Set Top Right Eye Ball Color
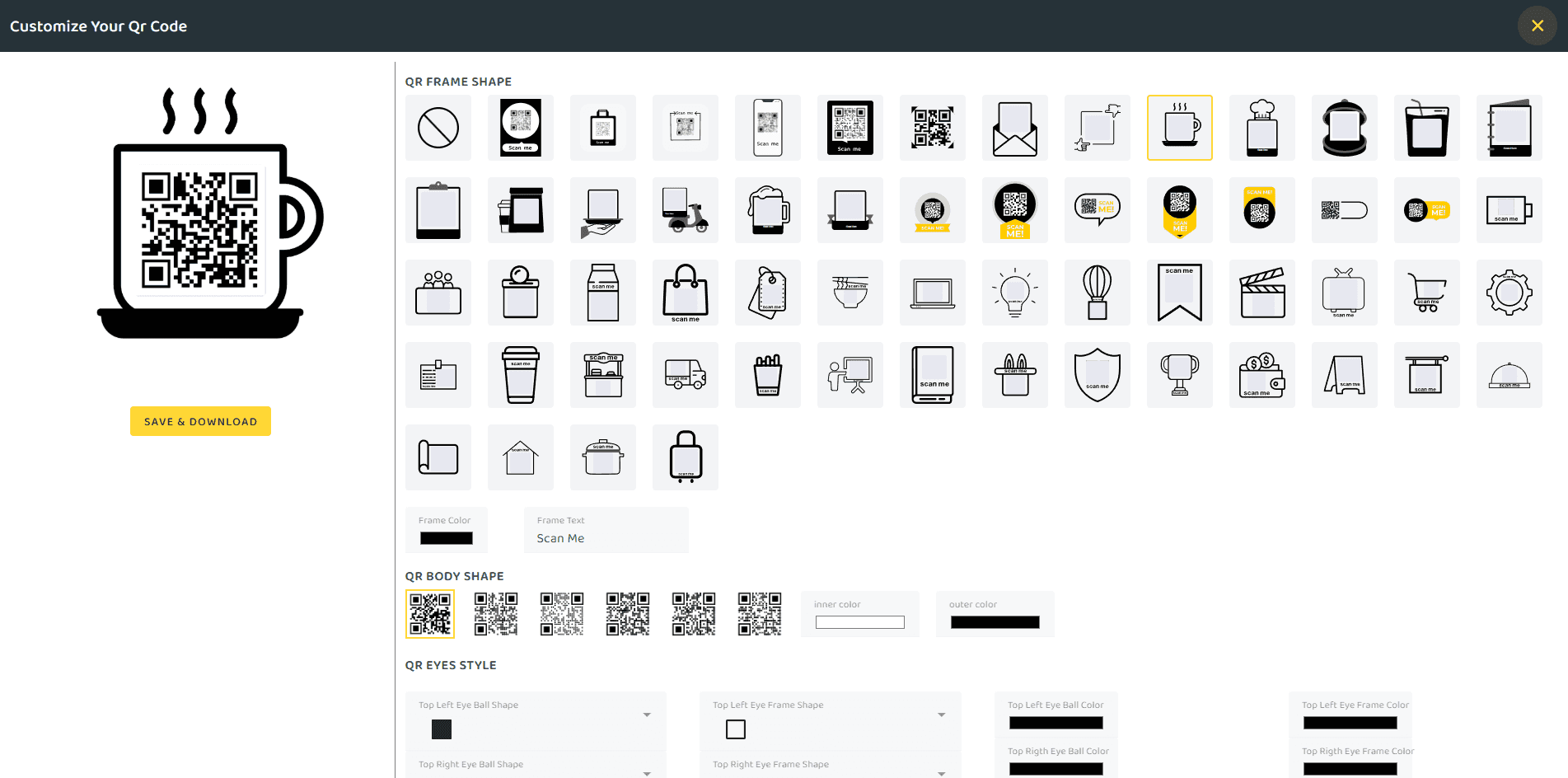This screenshot has width=1568, height=778. (x=1056, y=769)
